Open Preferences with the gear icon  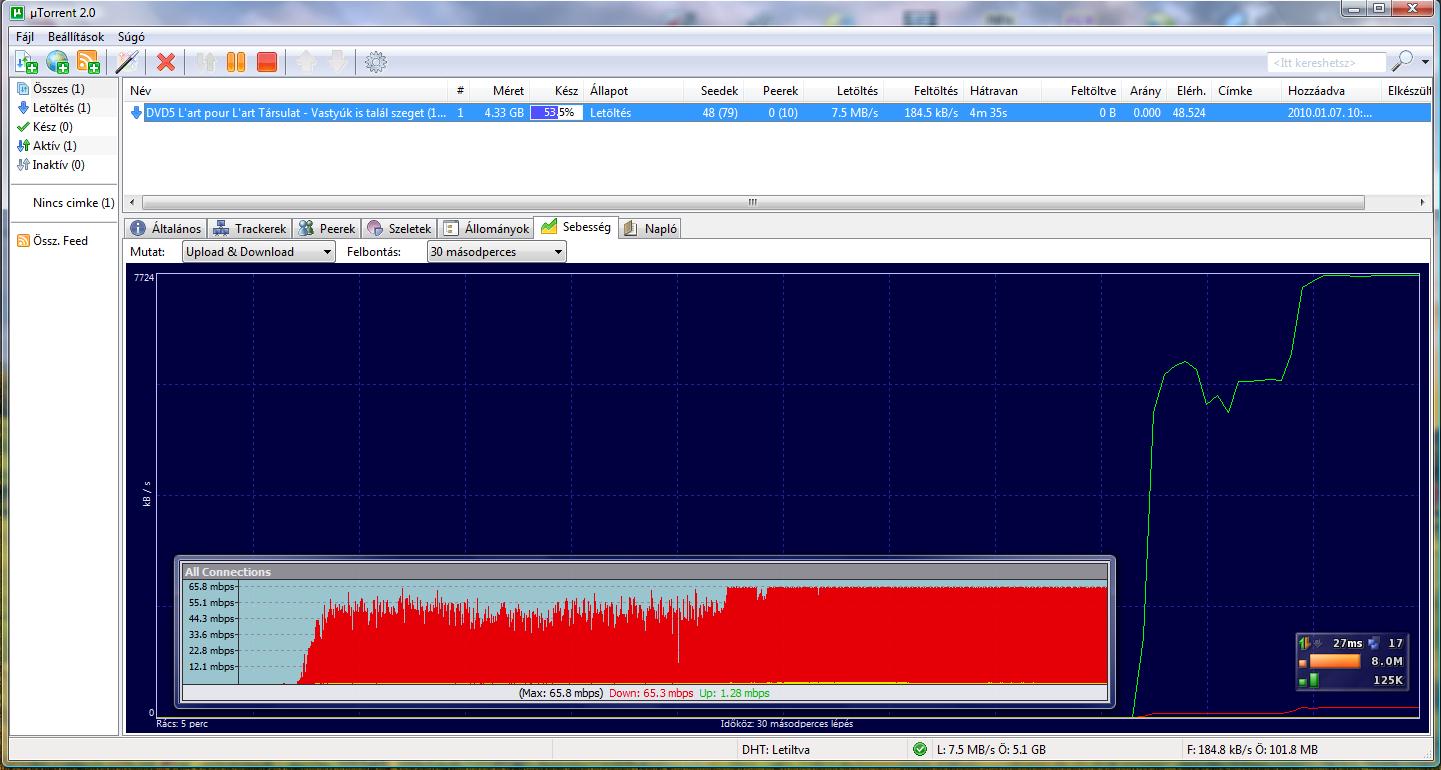(x=376, y=62)
